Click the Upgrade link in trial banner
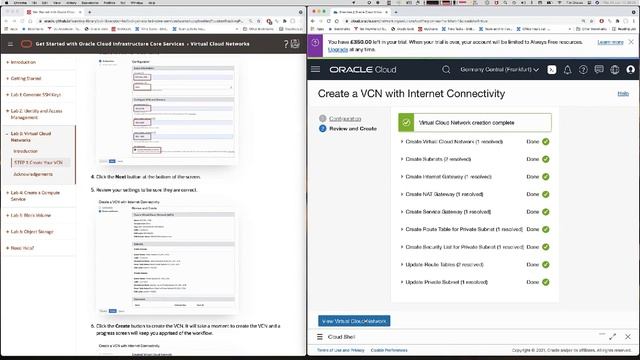 point(338,49)
